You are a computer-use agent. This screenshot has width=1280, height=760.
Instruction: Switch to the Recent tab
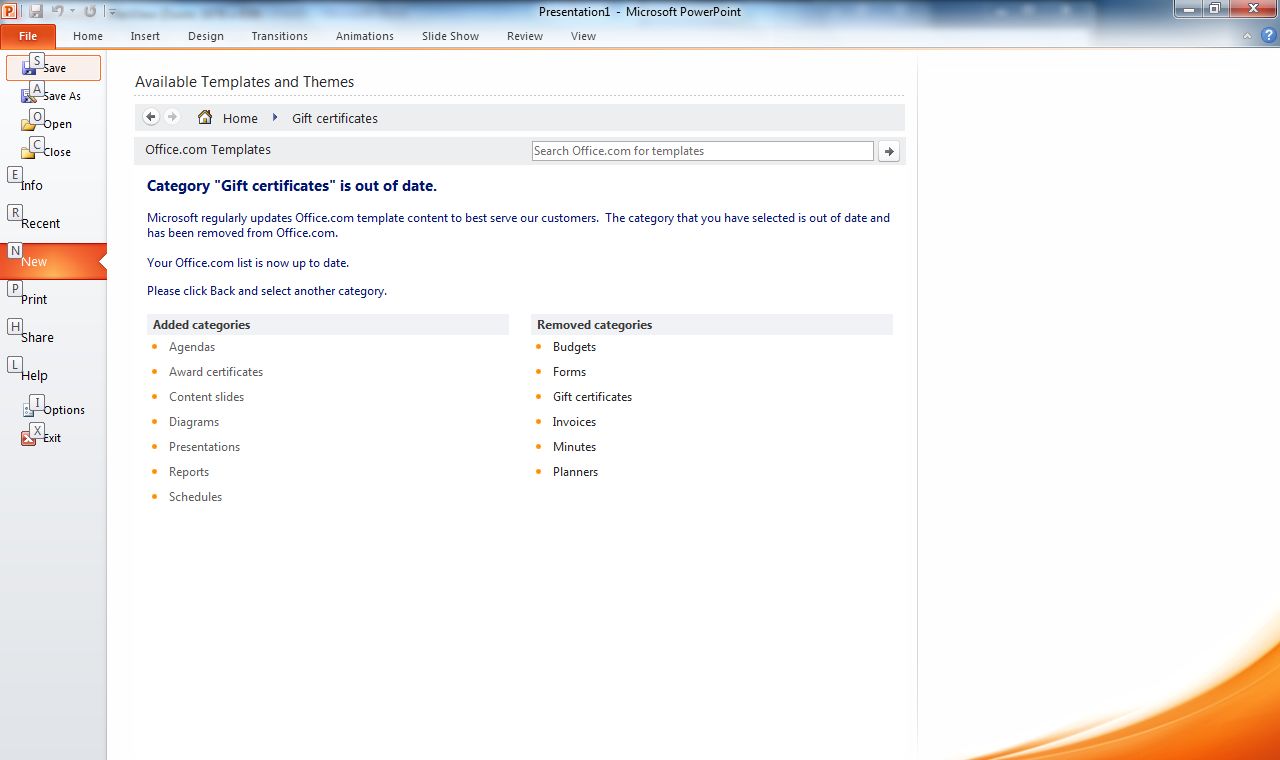click(x=40, y=223)
